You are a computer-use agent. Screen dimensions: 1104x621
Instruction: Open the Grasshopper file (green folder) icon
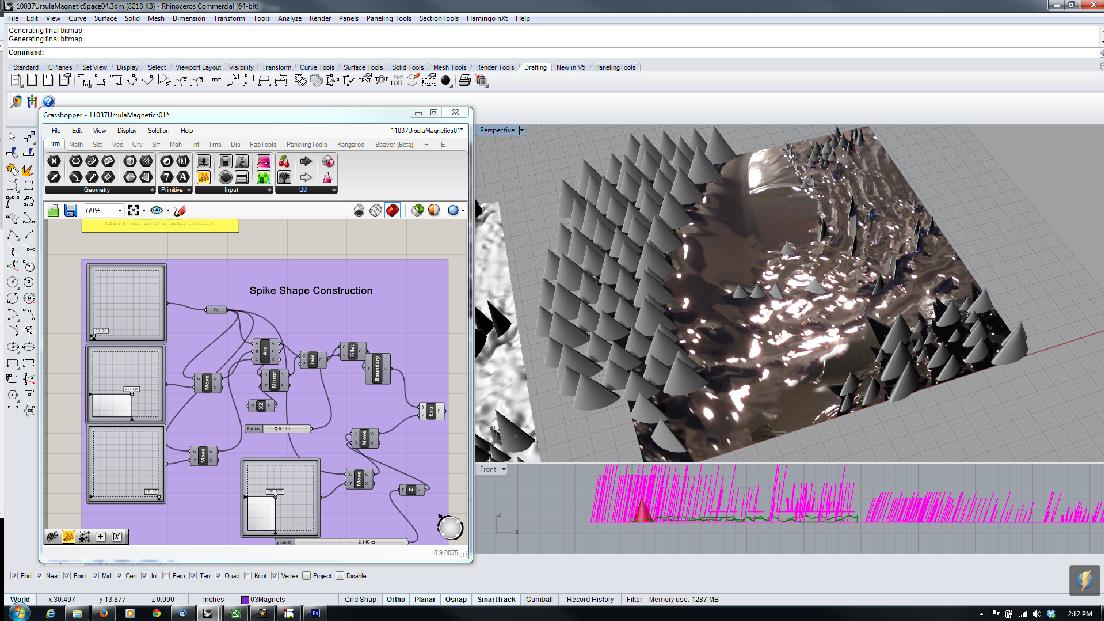tap(54, 211)
